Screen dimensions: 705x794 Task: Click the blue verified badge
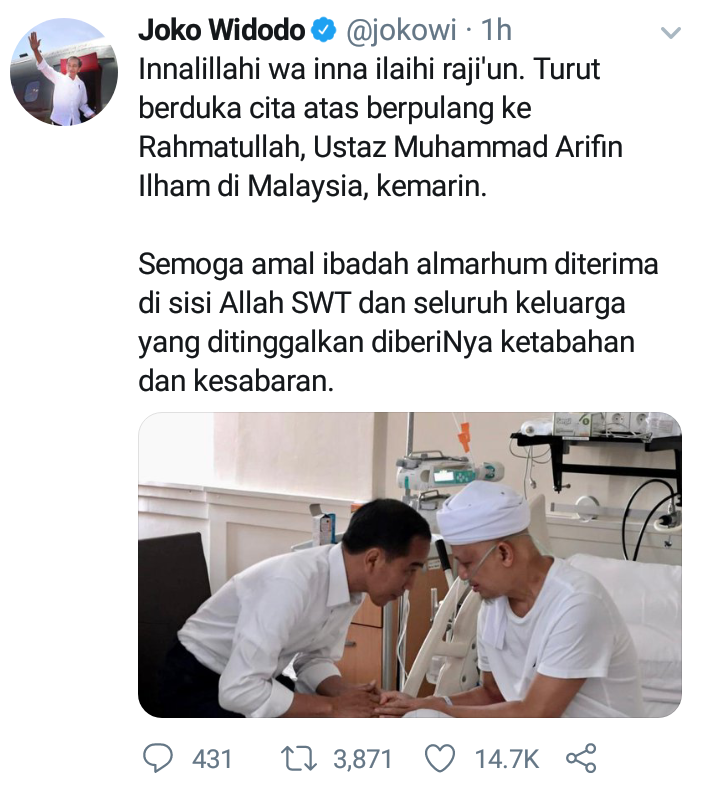[323, 31]
